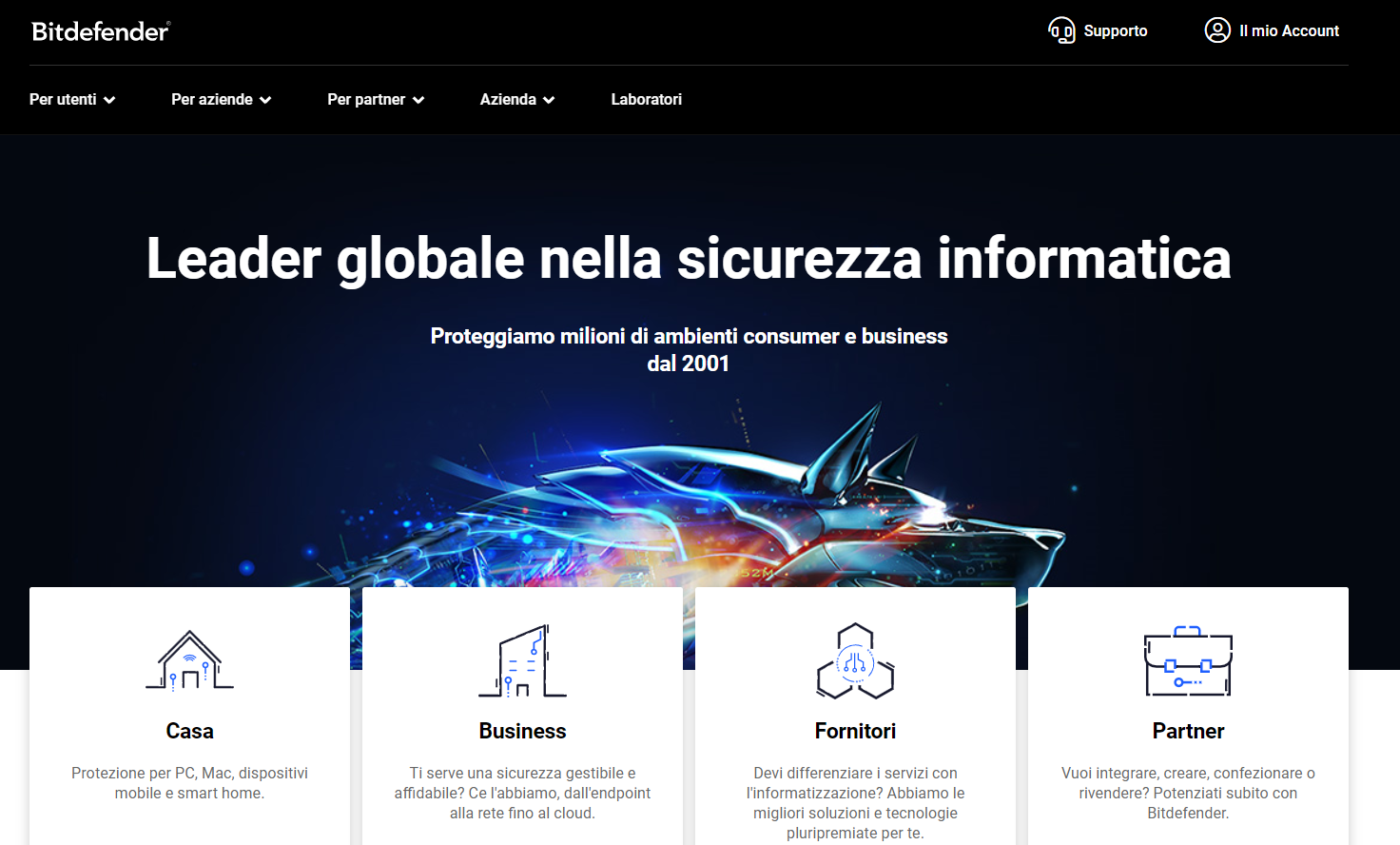Click the Business building icon
This screenshot has width=1400, height=845.
pyautogui.click(x=522, y=660)
